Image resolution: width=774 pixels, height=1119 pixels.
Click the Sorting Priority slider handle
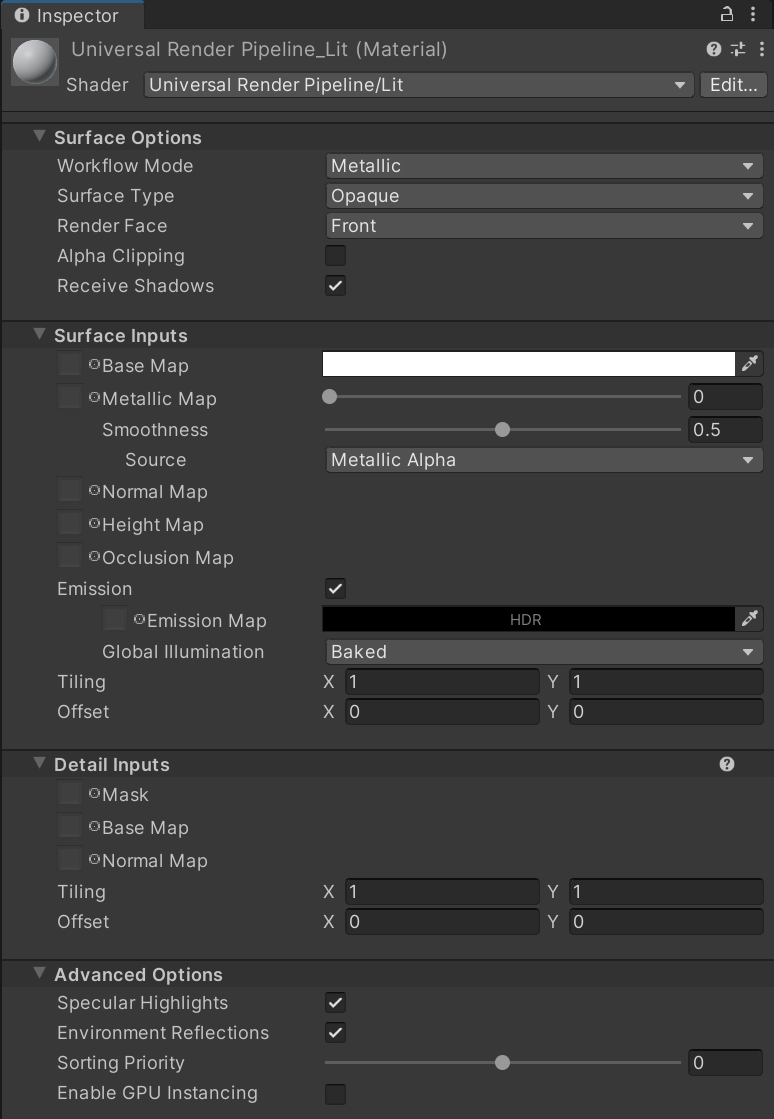click(x=502, y=1063)
